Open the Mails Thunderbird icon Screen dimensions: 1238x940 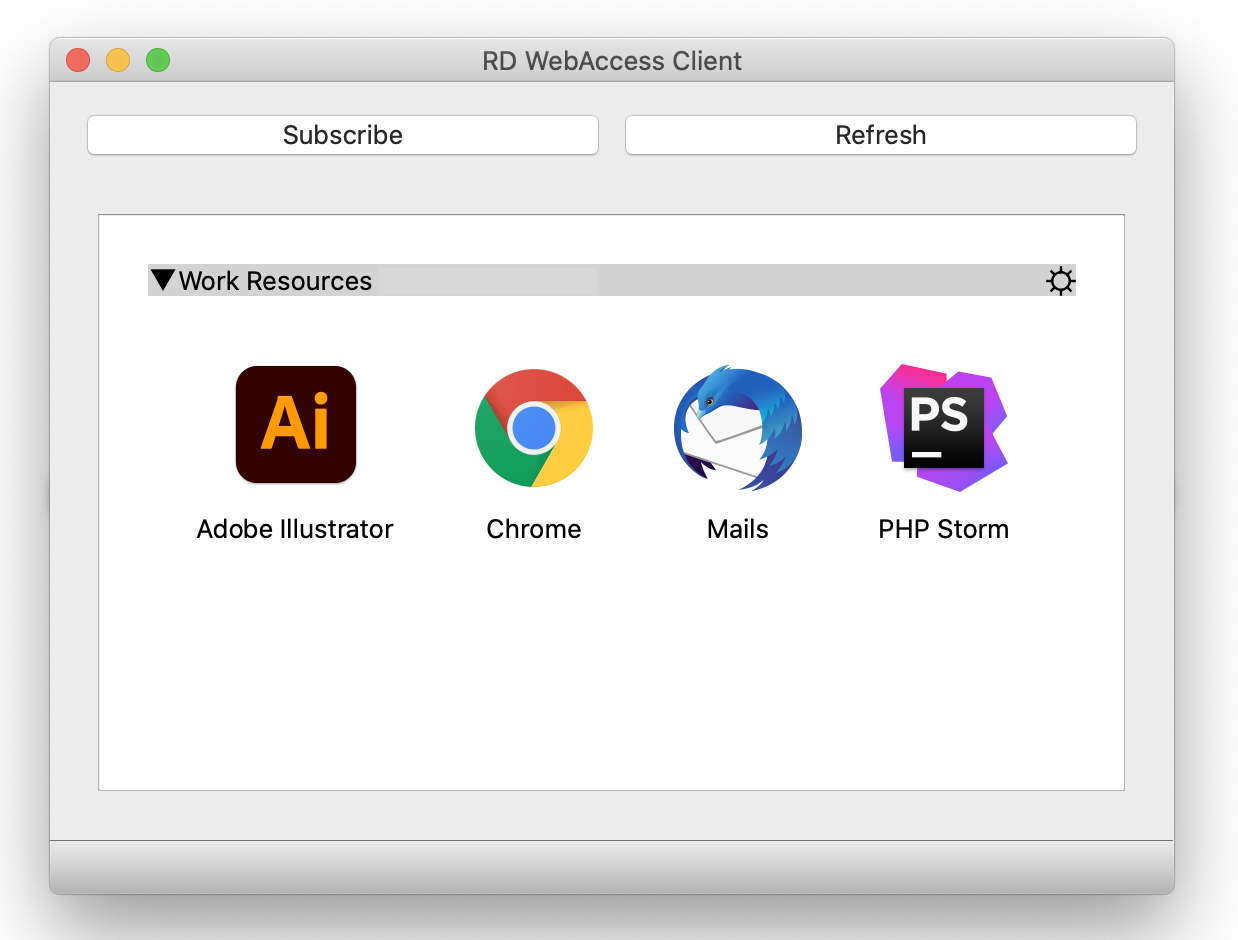tap(738, 428)
